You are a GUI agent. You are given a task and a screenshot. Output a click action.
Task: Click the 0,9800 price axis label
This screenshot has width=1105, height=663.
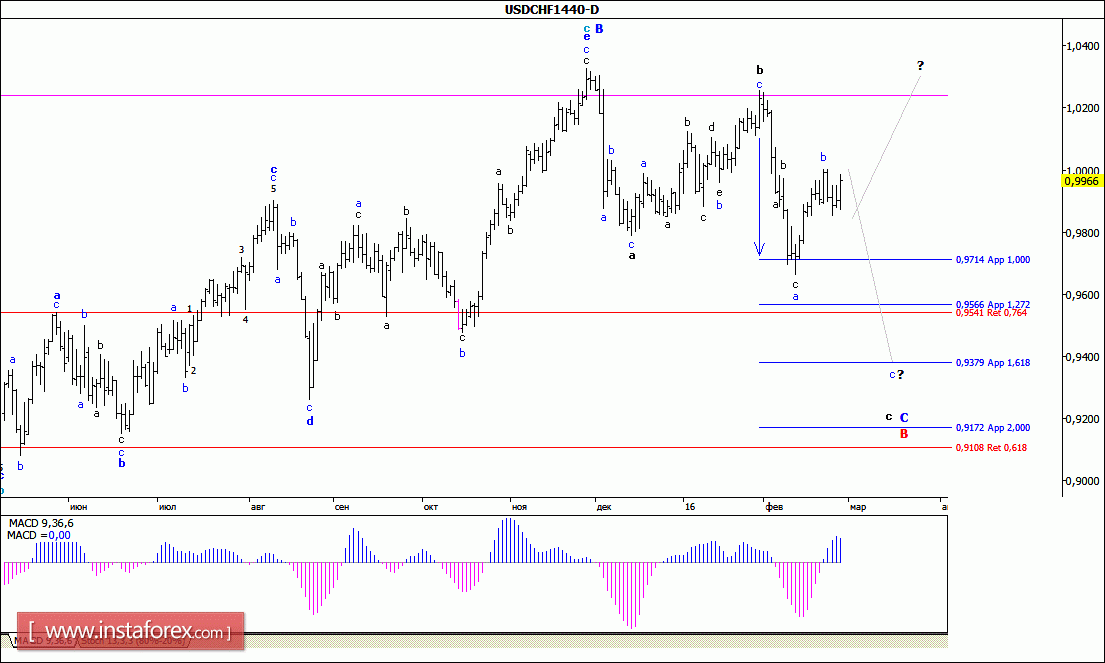[1082, 233]
